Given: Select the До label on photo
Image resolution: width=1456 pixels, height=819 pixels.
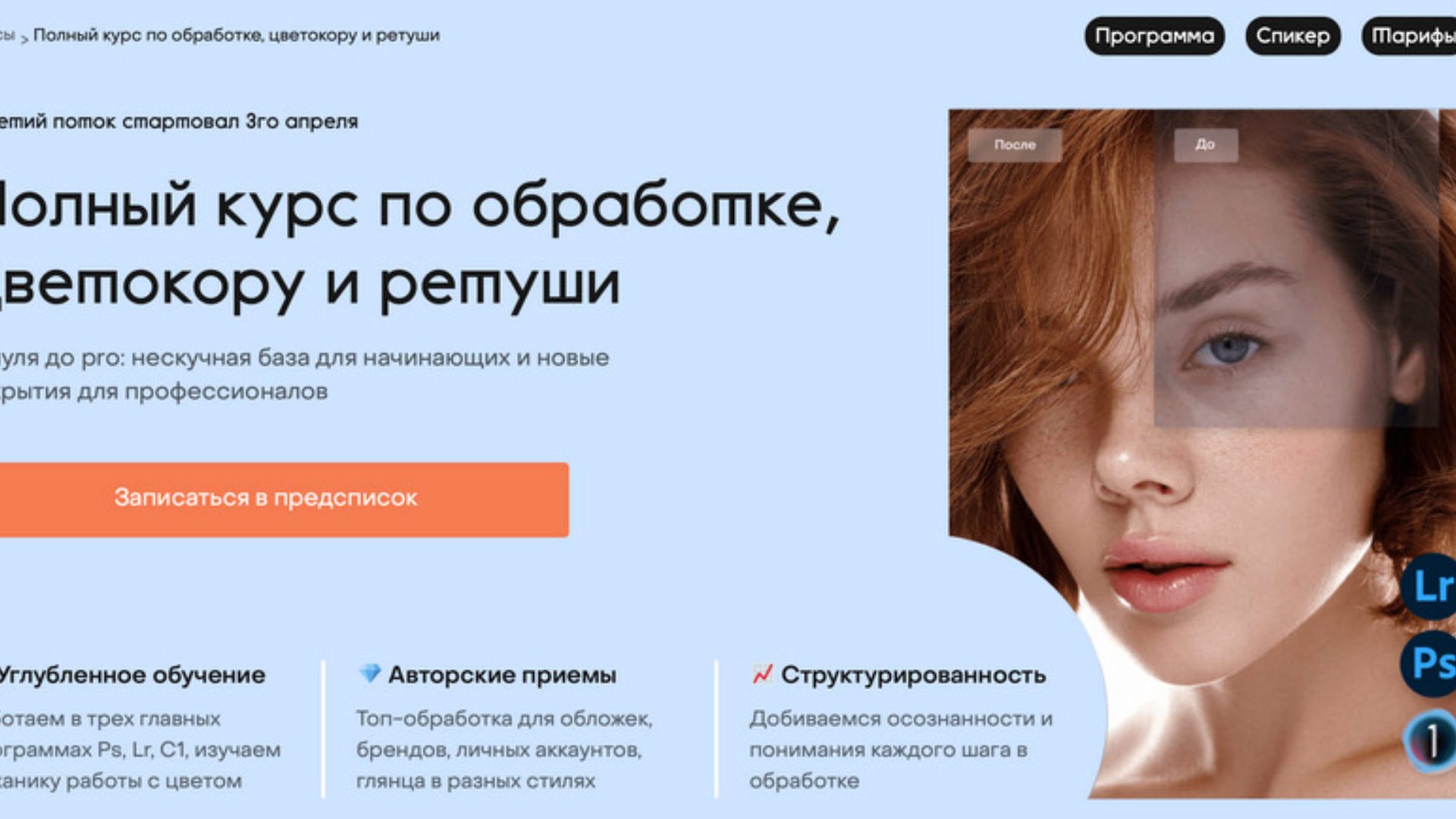Looking at the screenshot, I should (x=1206, y=144).
